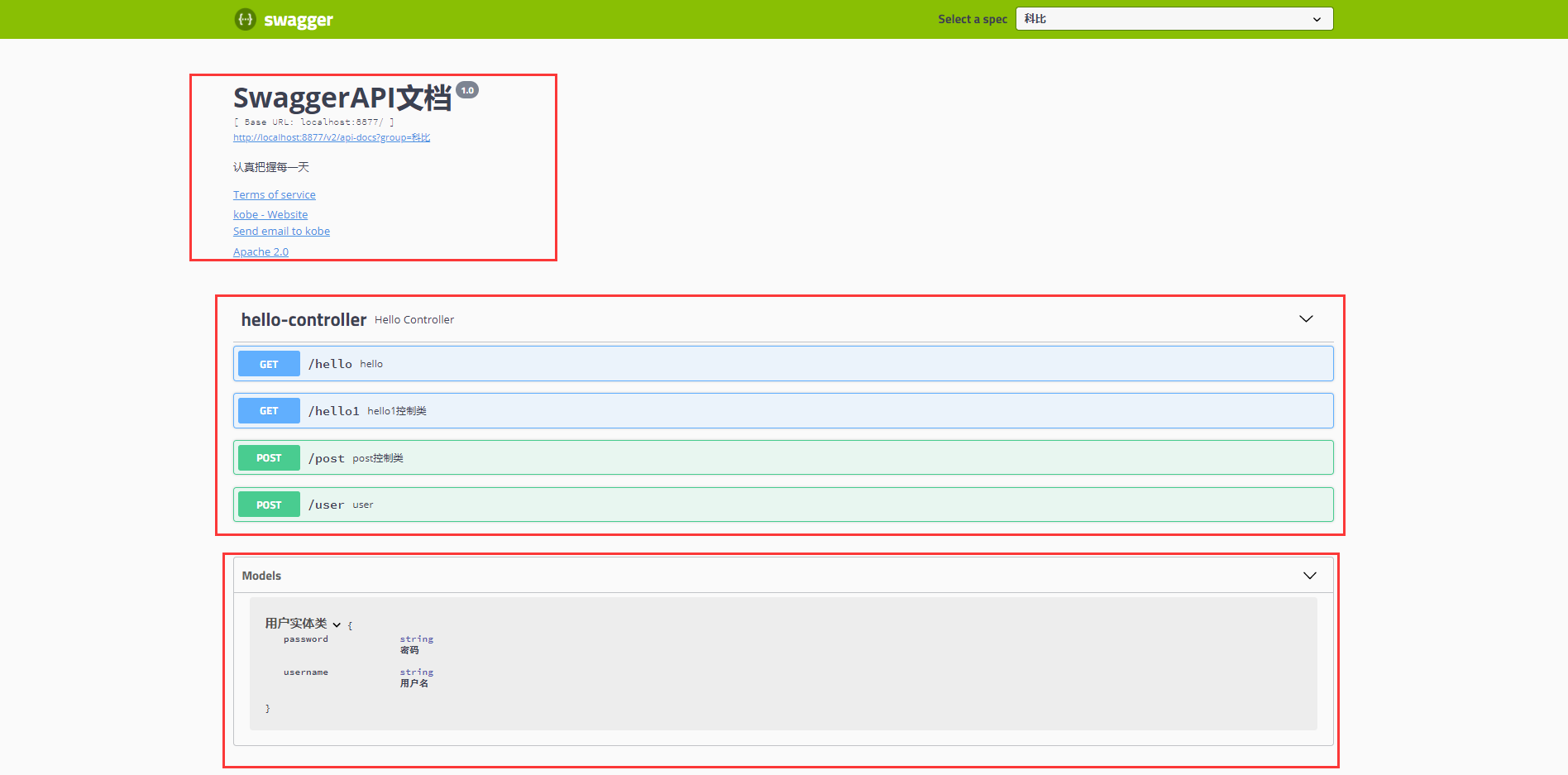Click the GET badge on /hello
The width and height of the screenshot is (1568, 775).
coord(268,363)
